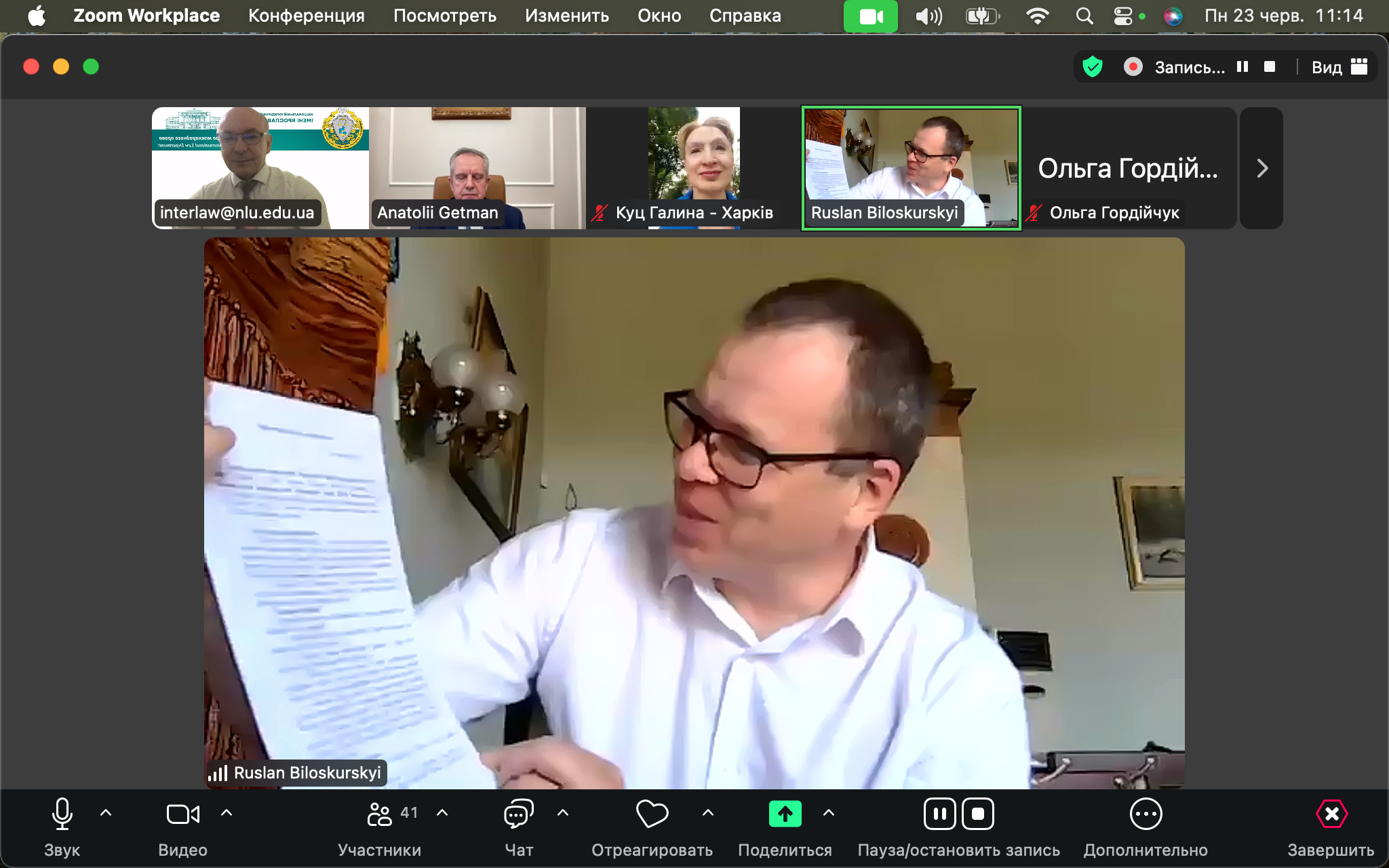Expand video options arrow next to Видео
Screen dimensions: 1389x868
[x=227, y=812]
